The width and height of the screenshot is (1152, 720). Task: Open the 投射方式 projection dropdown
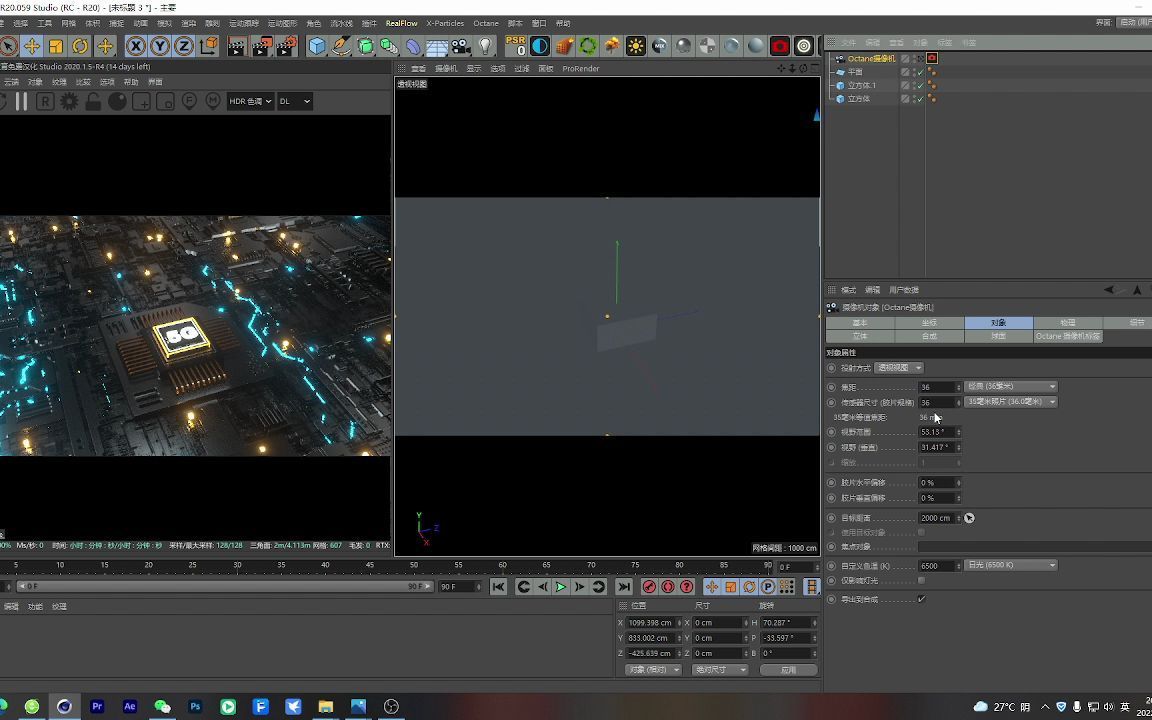[x=896, y=368]
